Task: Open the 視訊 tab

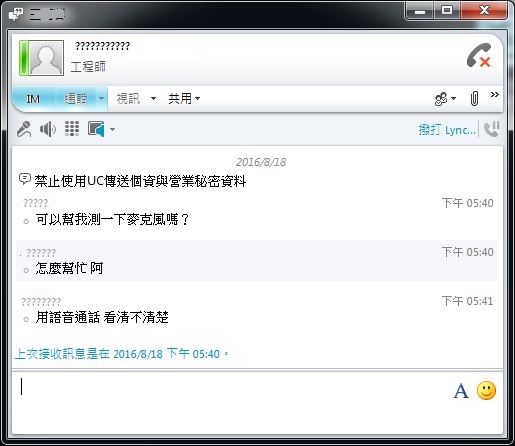Action: tap(128, 99)
